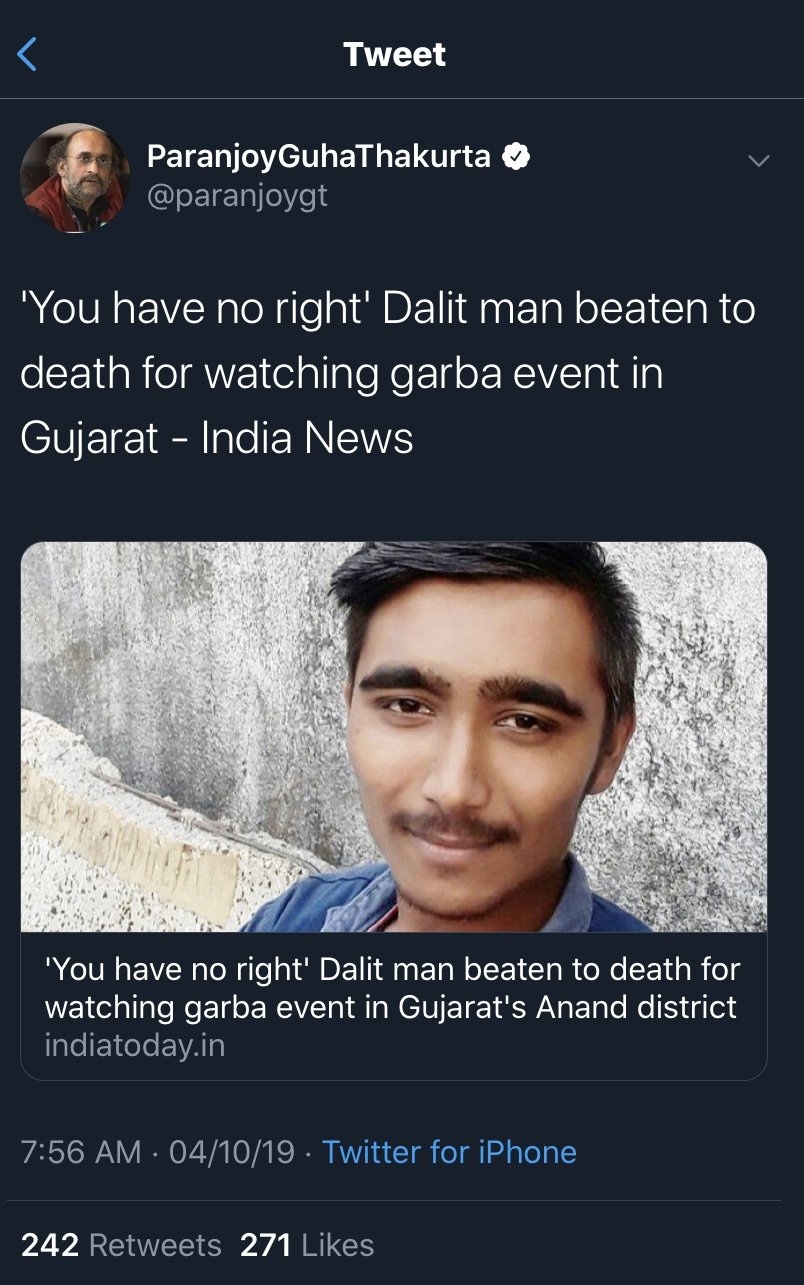Open the article preview photo of the man
Image resolution: width=804 pixels, height=1285 pixels.
[394, 737]
